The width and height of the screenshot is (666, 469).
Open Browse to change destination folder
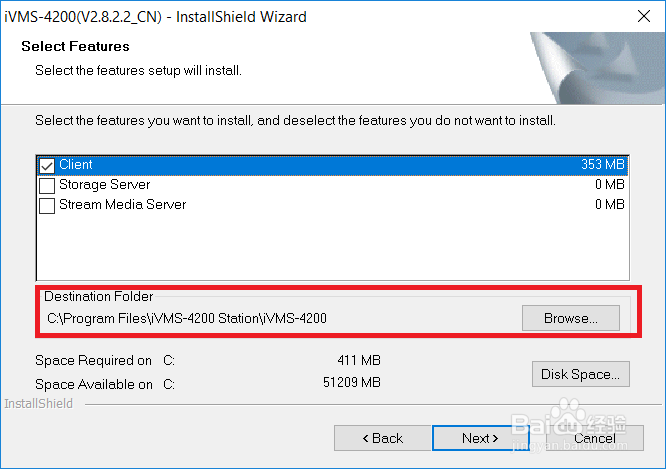click(570, 318)
